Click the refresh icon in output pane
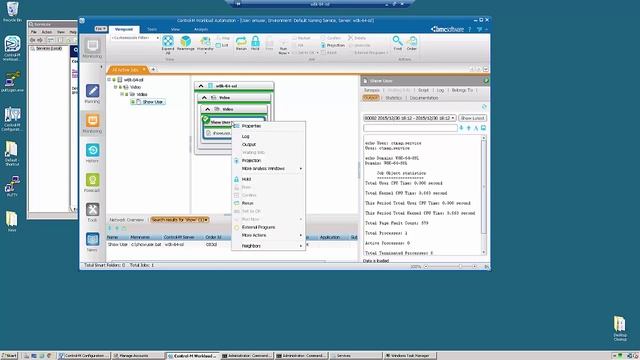Viewport: 640px width, 360px height. pyautogui.click(x=484, y=107)
